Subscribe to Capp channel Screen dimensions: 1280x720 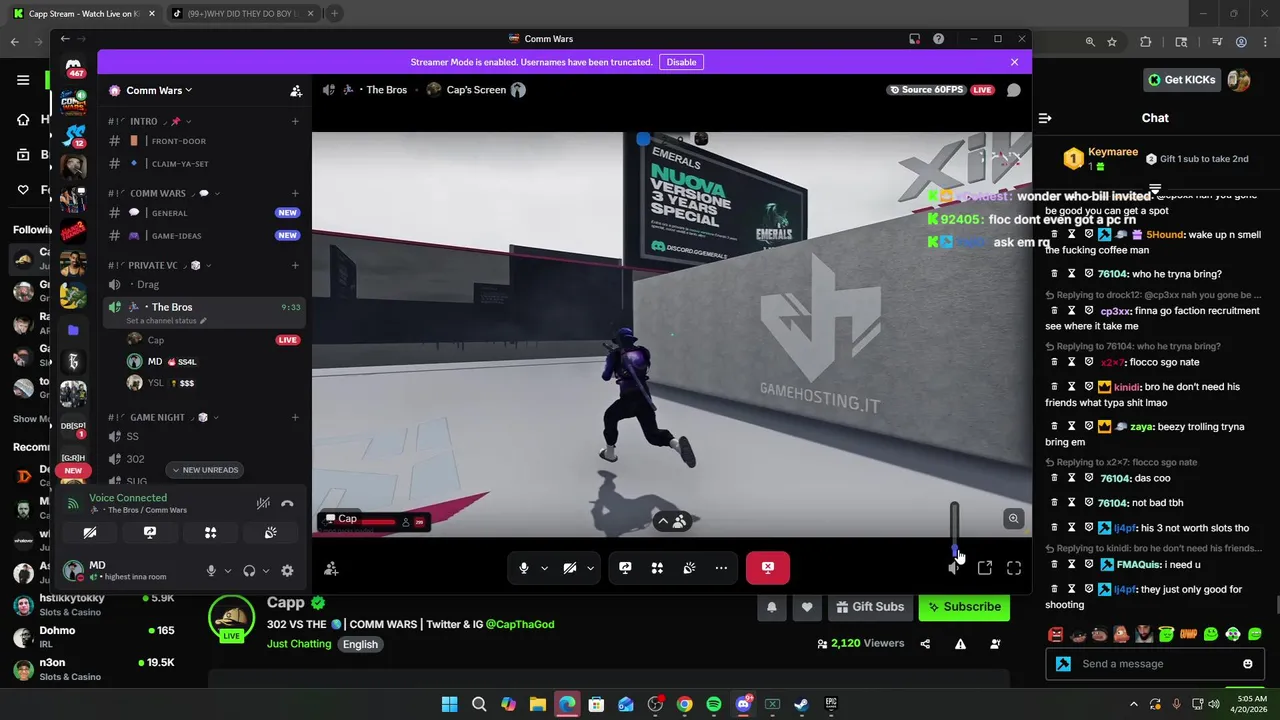tap(964, 606)
